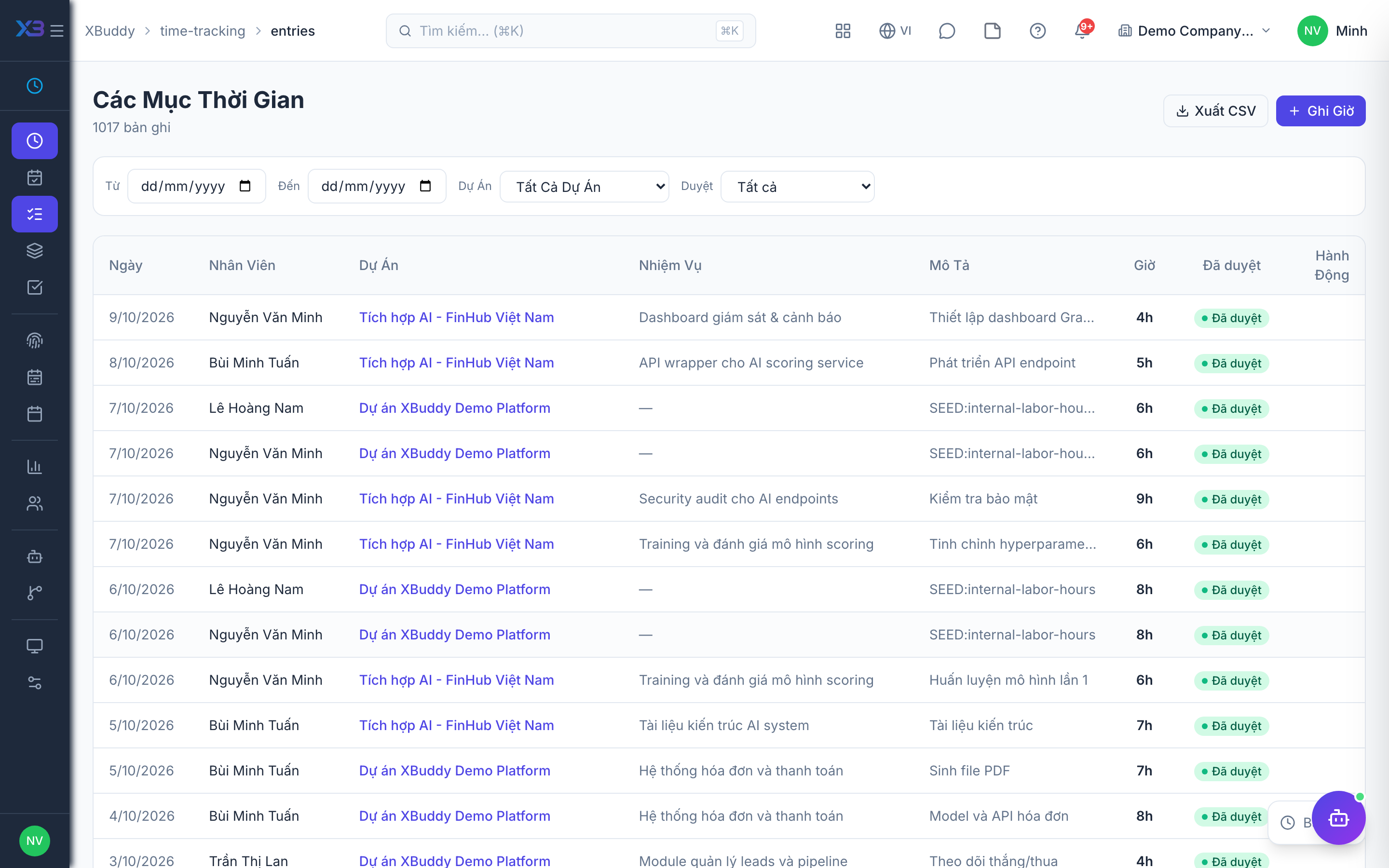
Task: Toggle the hamburger sidebar menu
Action: pyautogui.click(x=57, y=30)
